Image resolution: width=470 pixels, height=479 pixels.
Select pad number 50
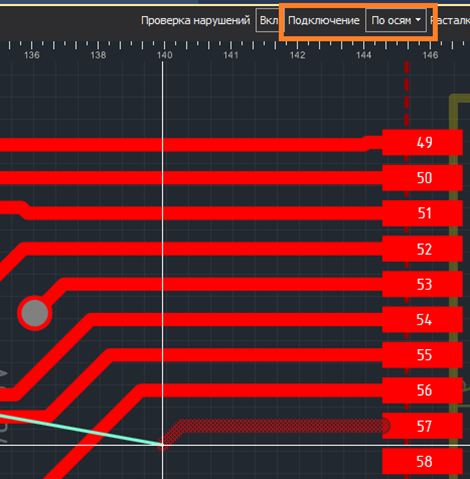(422, 178)
